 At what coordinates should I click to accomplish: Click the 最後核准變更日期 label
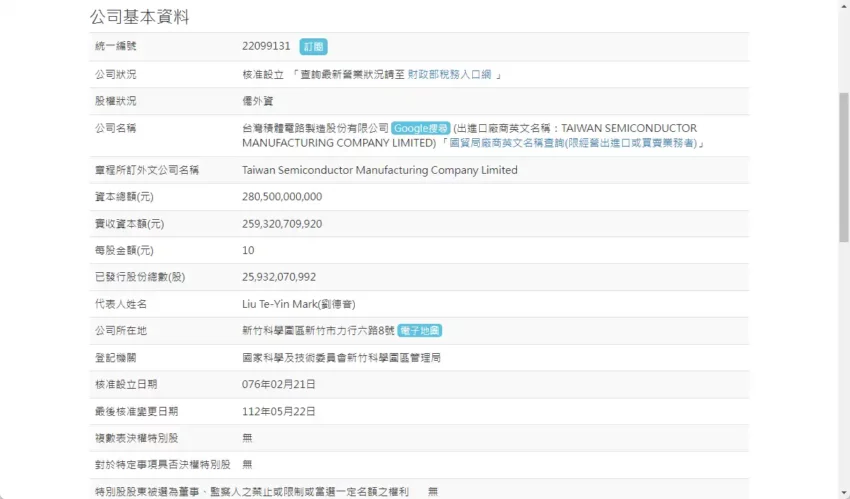click(x=137, y=411)
